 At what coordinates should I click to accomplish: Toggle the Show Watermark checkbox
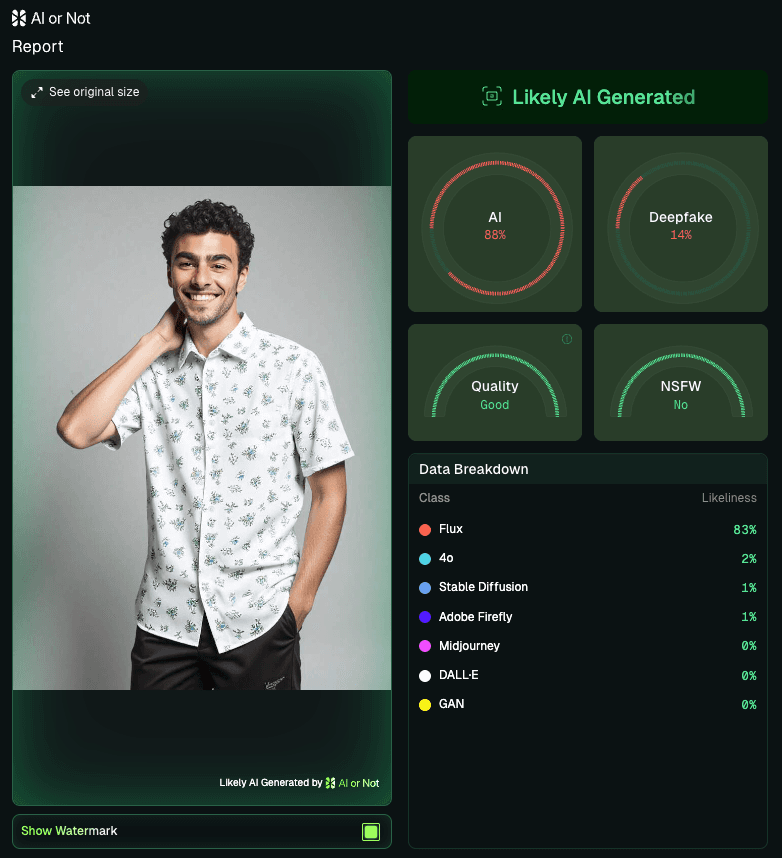pyautogui.click(x=370, y=832)
